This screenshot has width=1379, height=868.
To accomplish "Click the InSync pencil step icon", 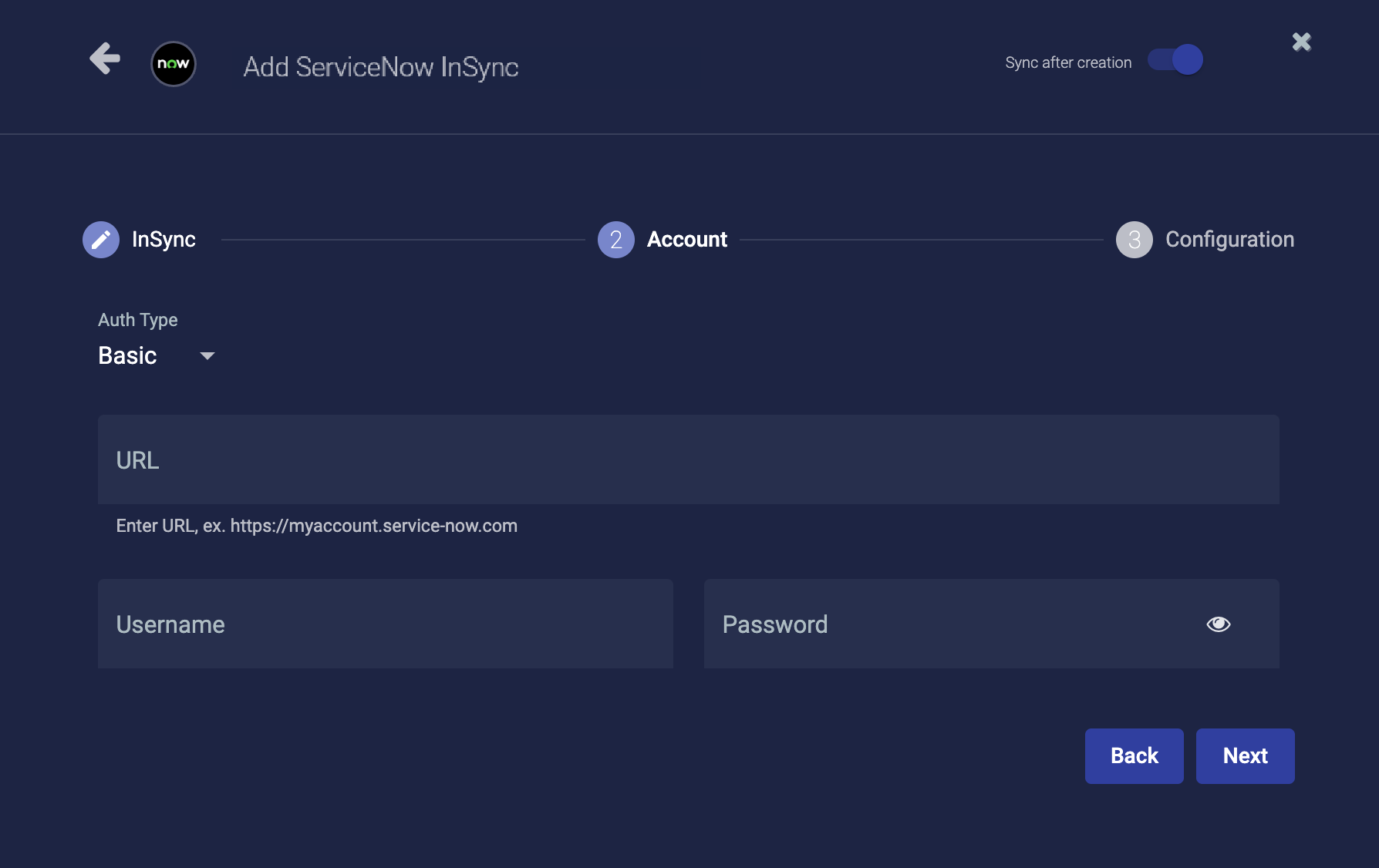I will (x=101, y=240).
